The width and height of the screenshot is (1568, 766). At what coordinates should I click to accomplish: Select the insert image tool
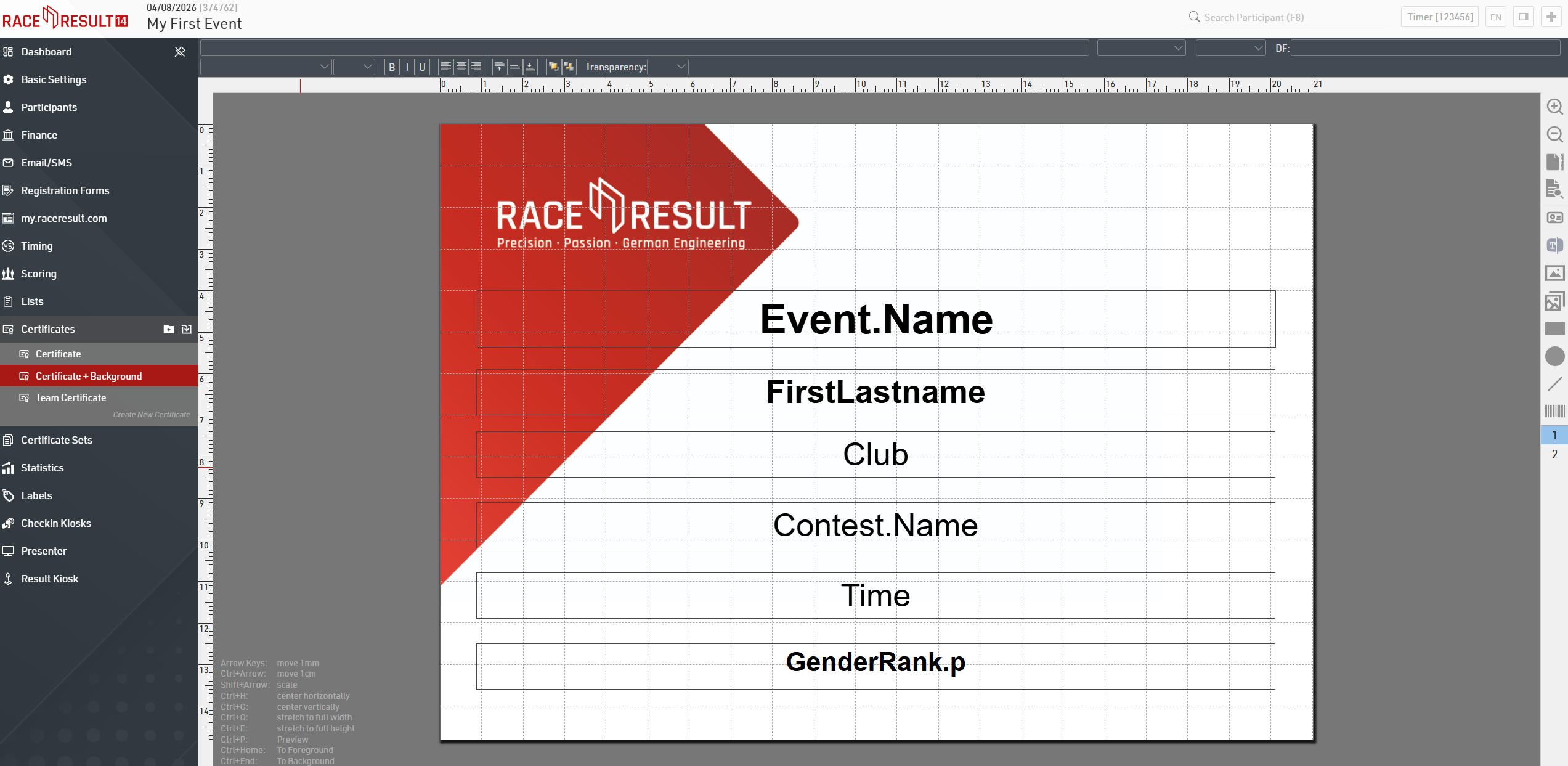pyautogui.click(x=1554, y=273)
